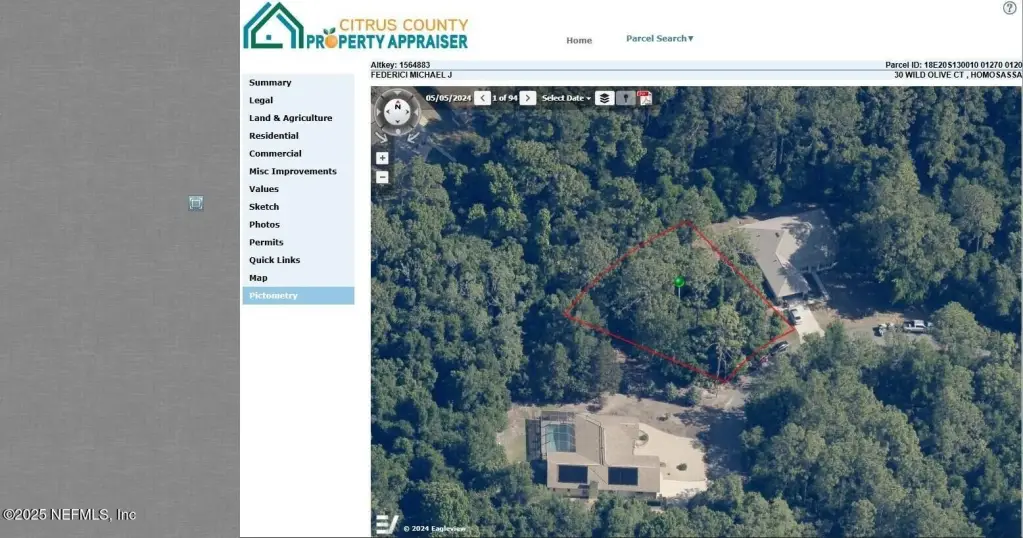Click the small square icon in the gray area
Screen dimensions: 1023x538
pyautogui.click(x=196, y=203)
